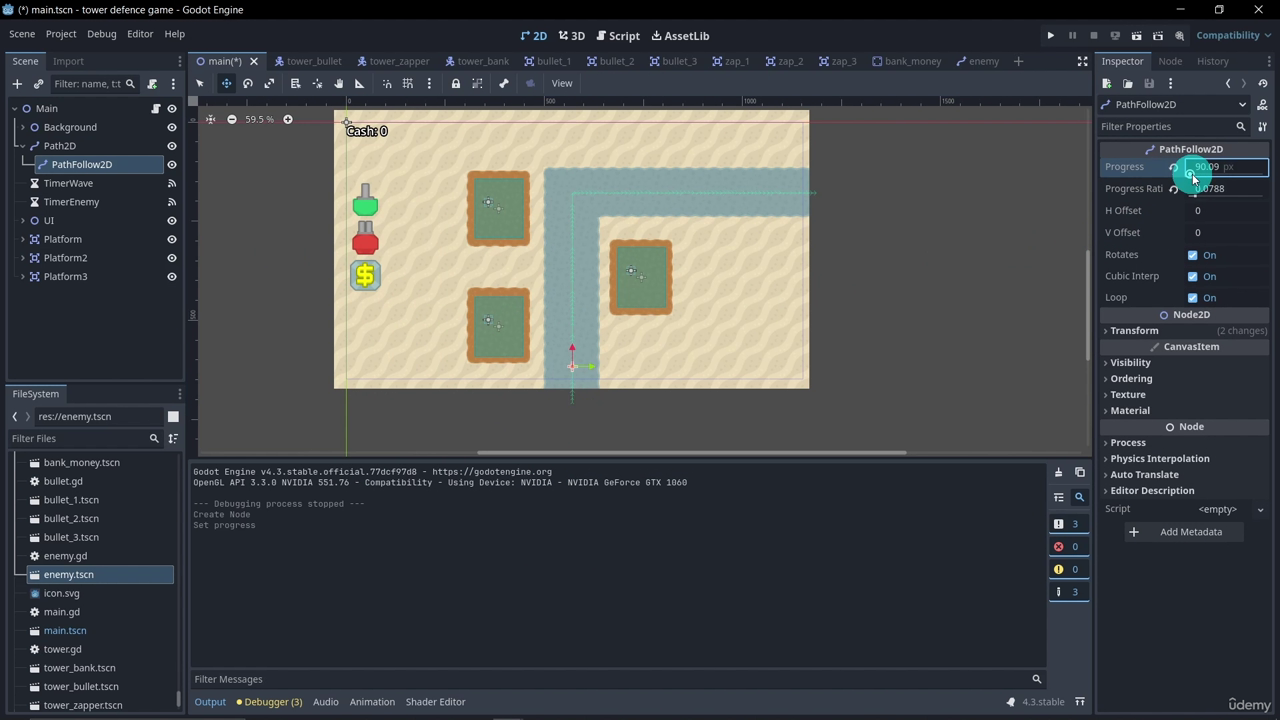Disable the Cubic Interp checkbox
Viewport: 1280px width, 720px height.
1192,277
